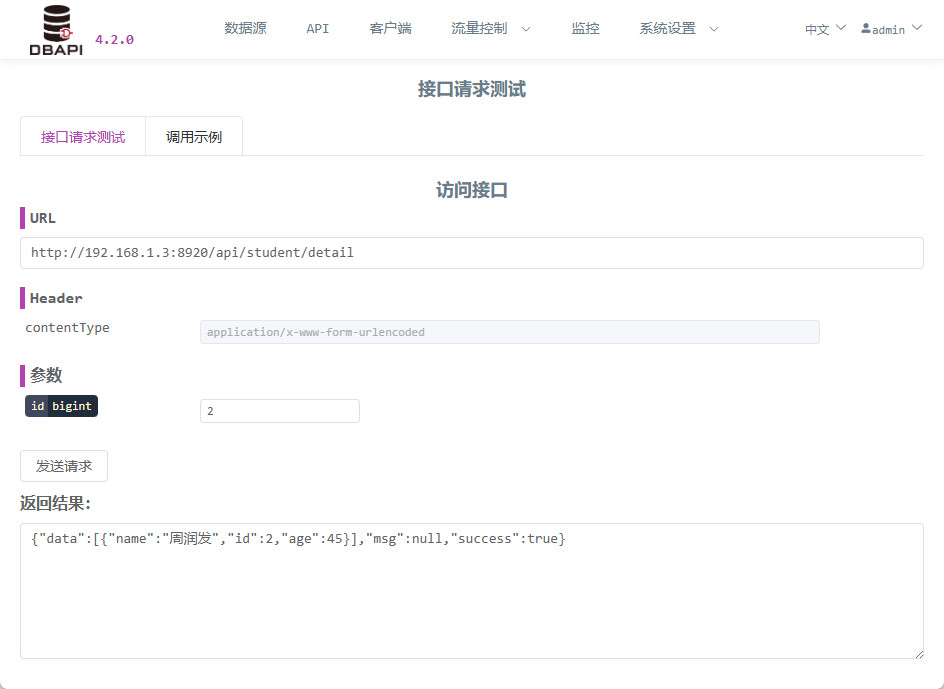Click the id bigint parameter tag
944x689 pixels.
[61, 406]
